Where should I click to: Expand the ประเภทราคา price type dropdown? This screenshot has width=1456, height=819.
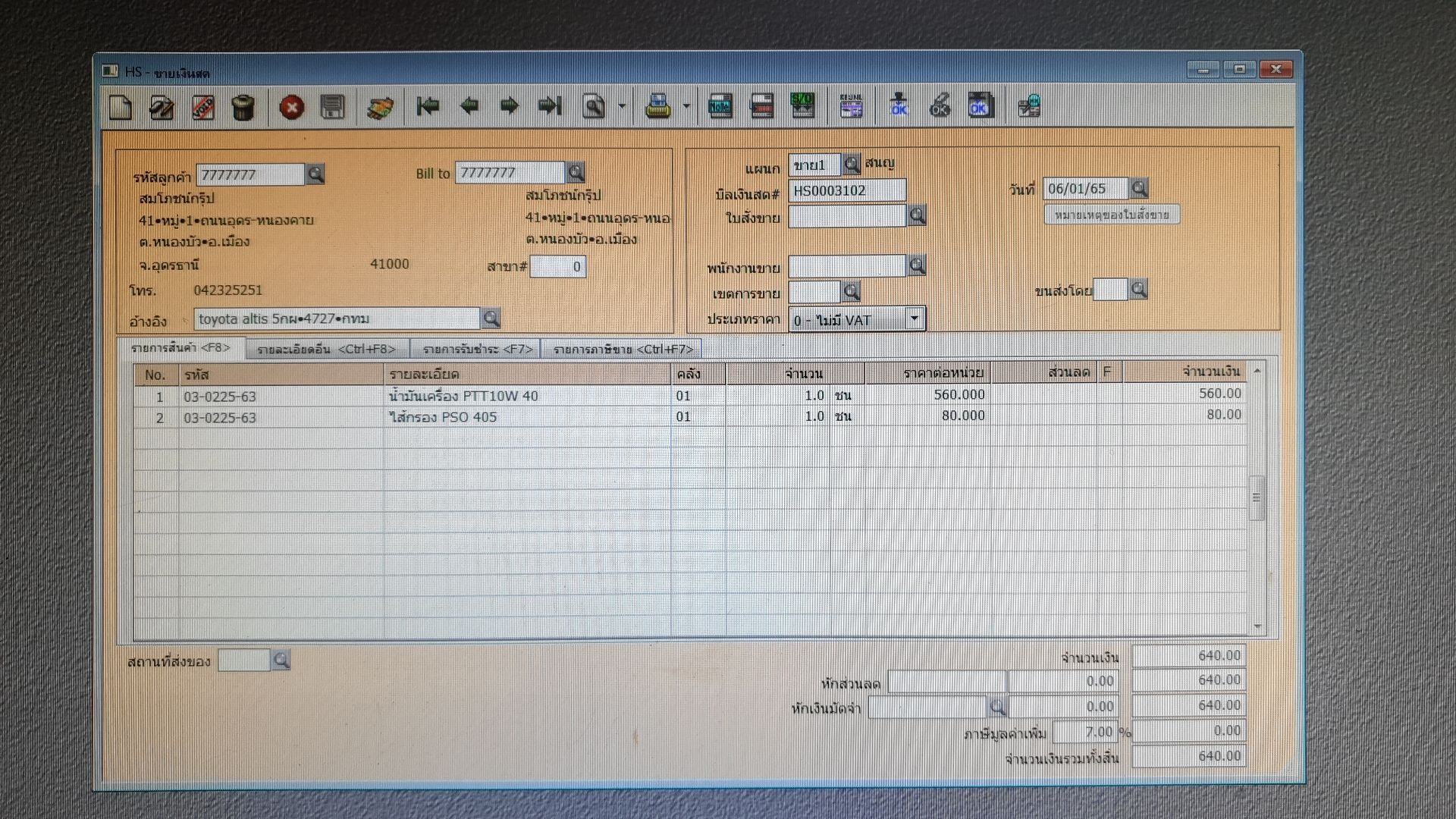(915, 319)
